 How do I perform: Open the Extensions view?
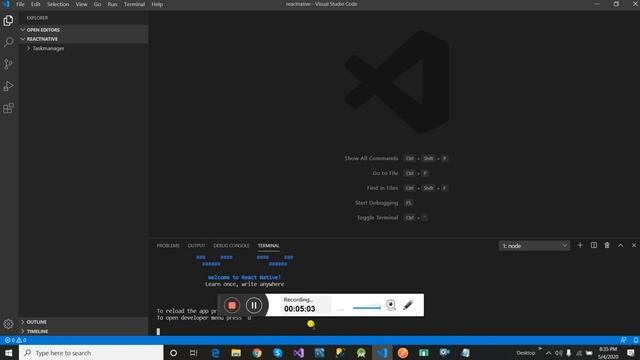(8, 108)
